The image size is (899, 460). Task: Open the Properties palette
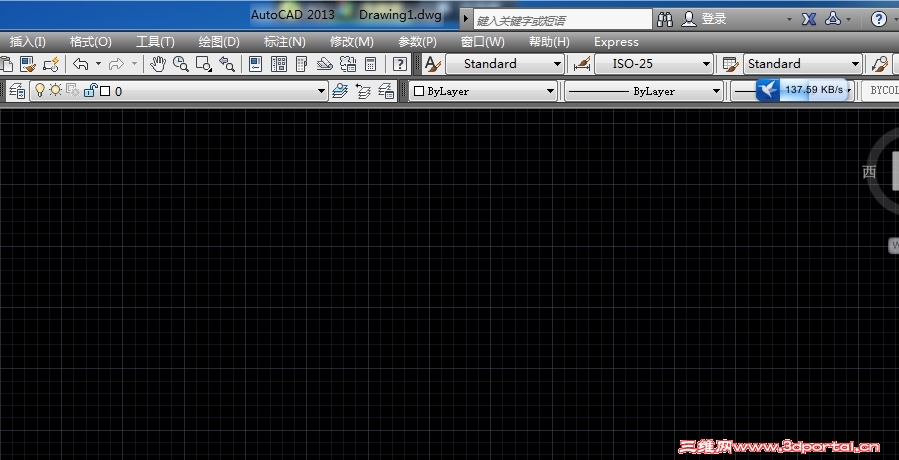[x=256, y=64]
